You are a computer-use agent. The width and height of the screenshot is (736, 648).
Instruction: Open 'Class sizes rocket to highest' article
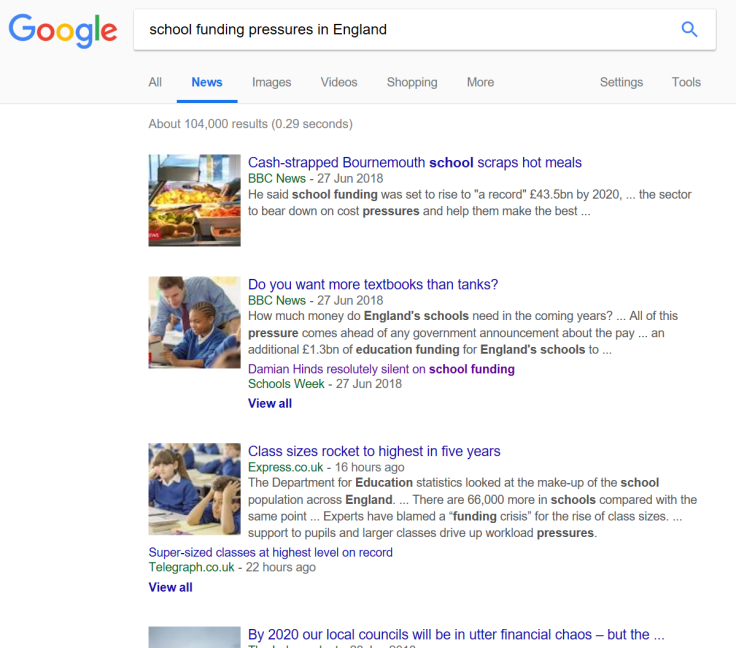coord(374,451)
